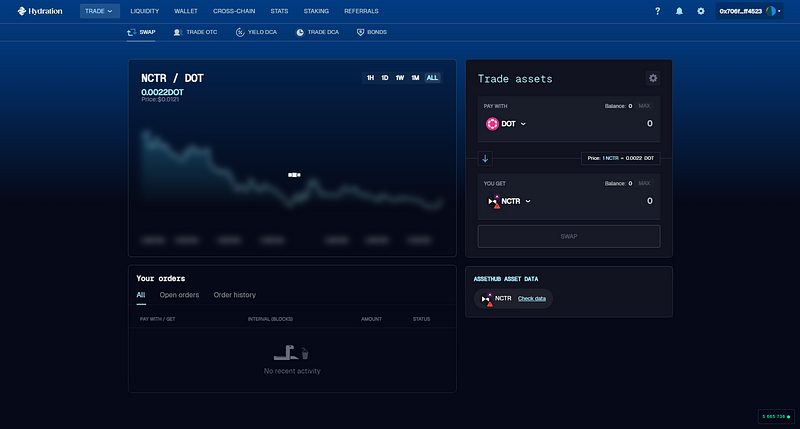Flip assets with the down arrow button

coord(485,159)
